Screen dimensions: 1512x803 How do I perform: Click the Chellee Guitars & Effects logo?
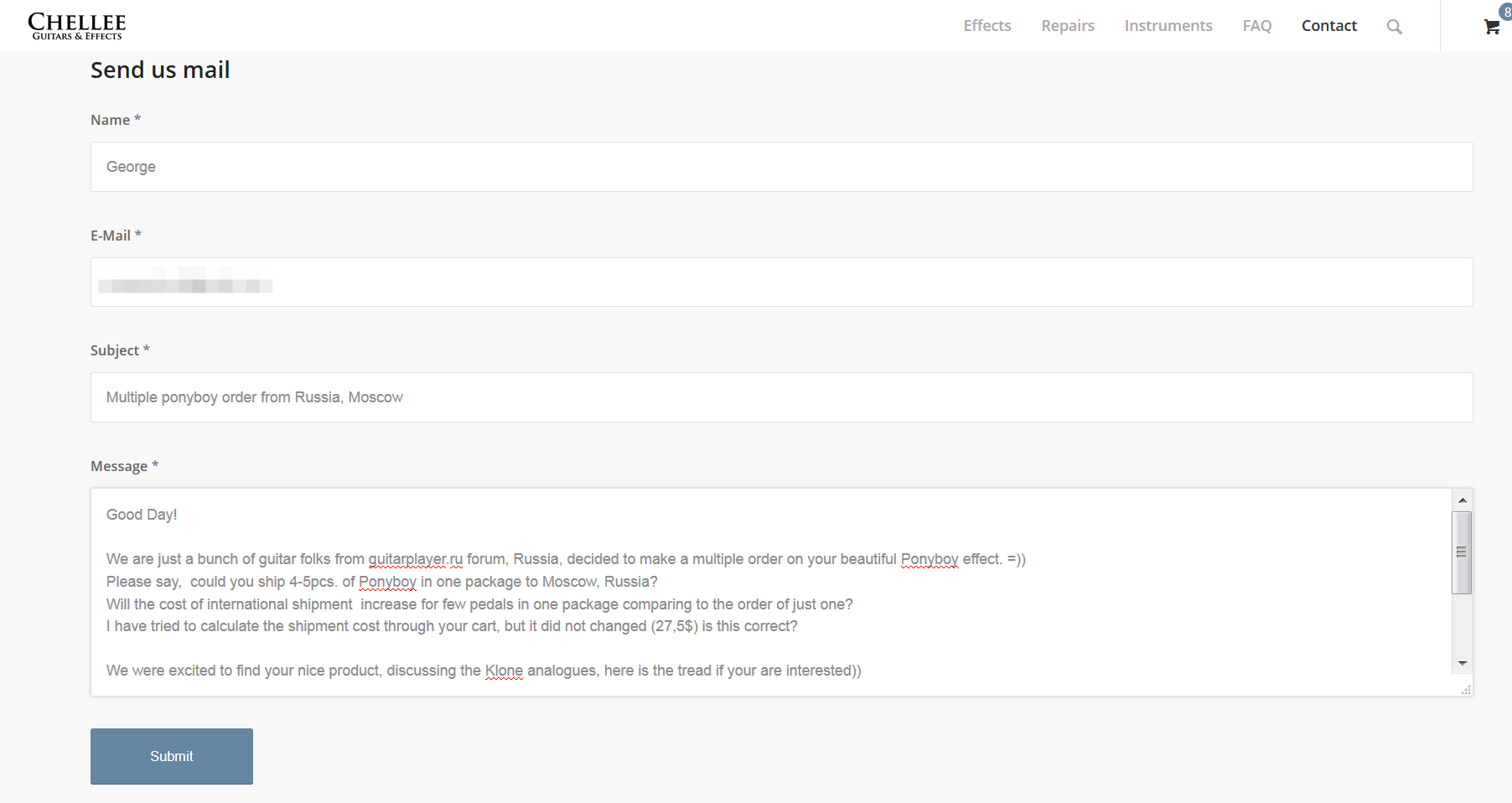77,26
